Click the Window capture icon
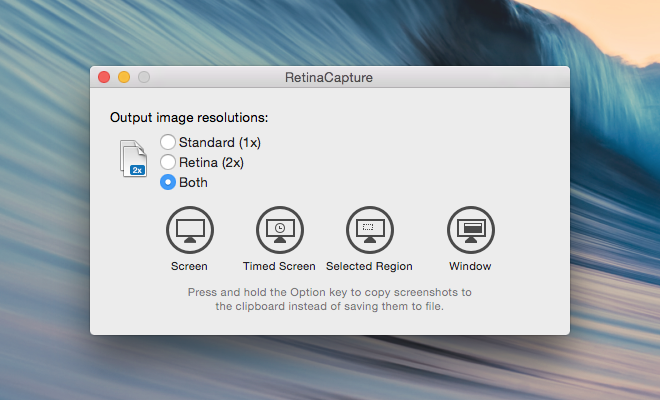The height and width of the screenshot is (400, 660). (469, 230)
